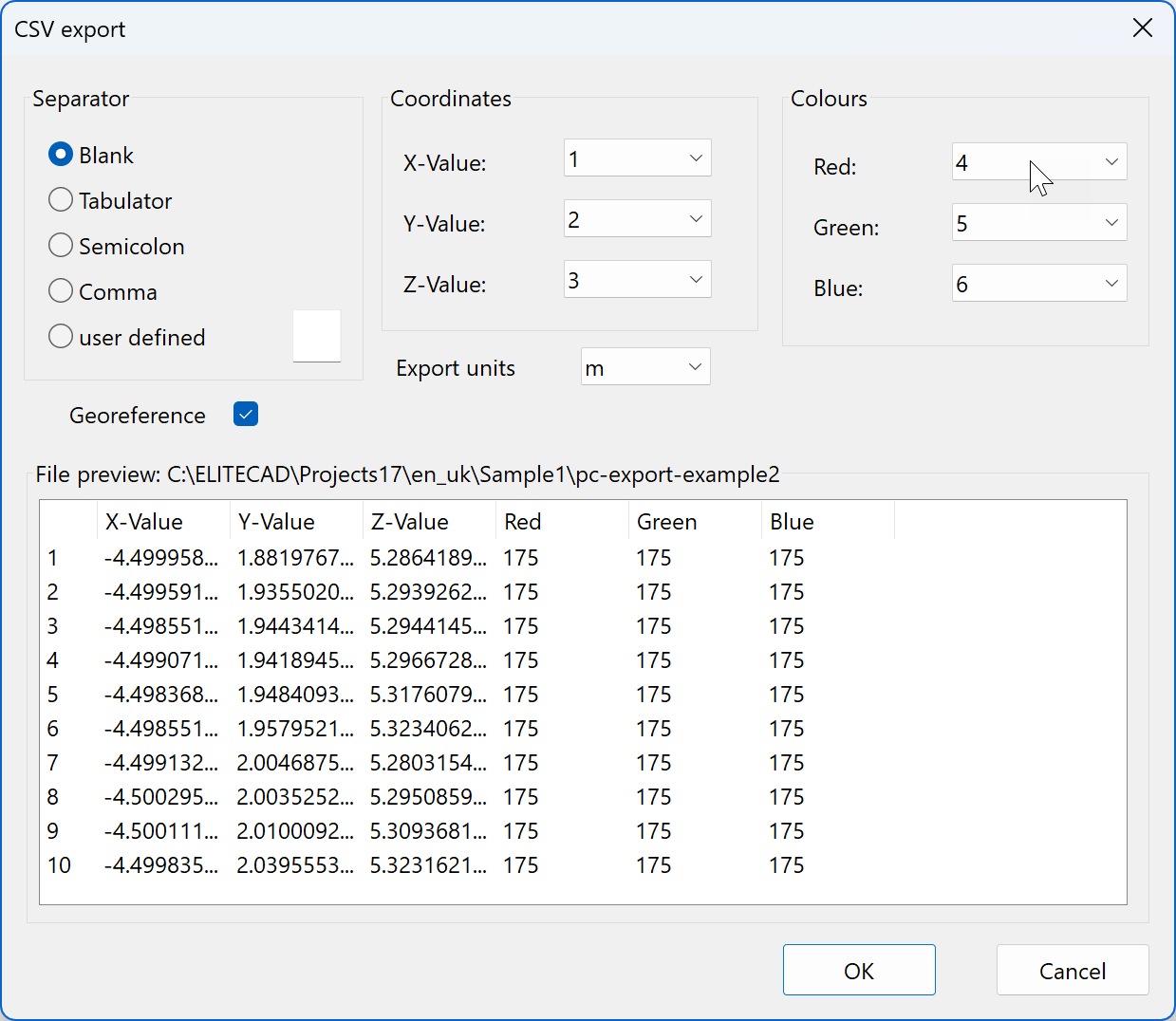
Task: Open the X-Value column dropdown
Action: [637, 158]
